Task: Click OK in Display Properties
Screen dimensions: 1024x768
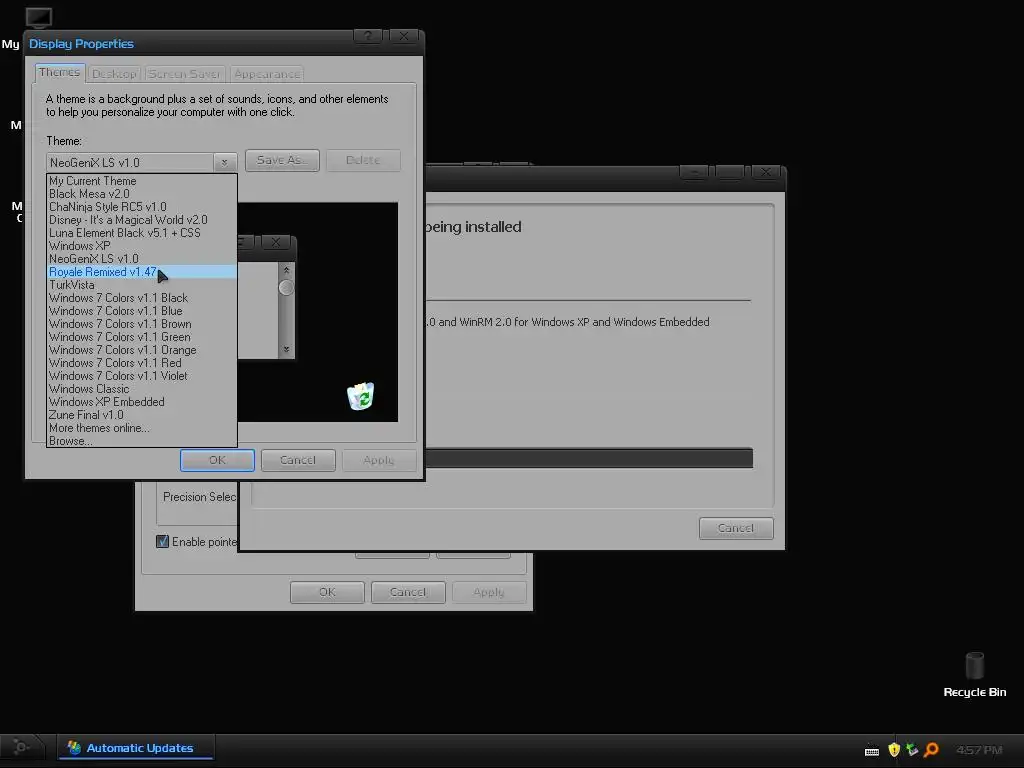Action: pyautogui.click(x=217, y=460)
